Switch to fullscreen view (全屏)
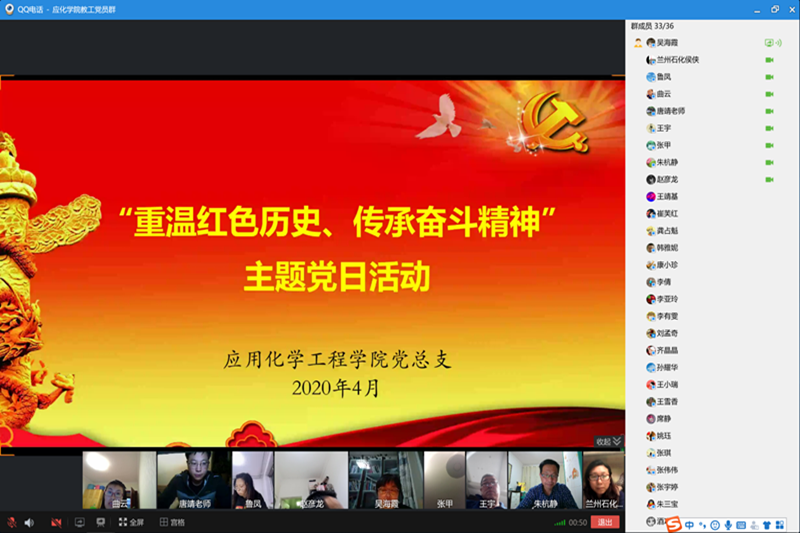The height and width of the screenshot is (533, 800). [x=129, y=522]
